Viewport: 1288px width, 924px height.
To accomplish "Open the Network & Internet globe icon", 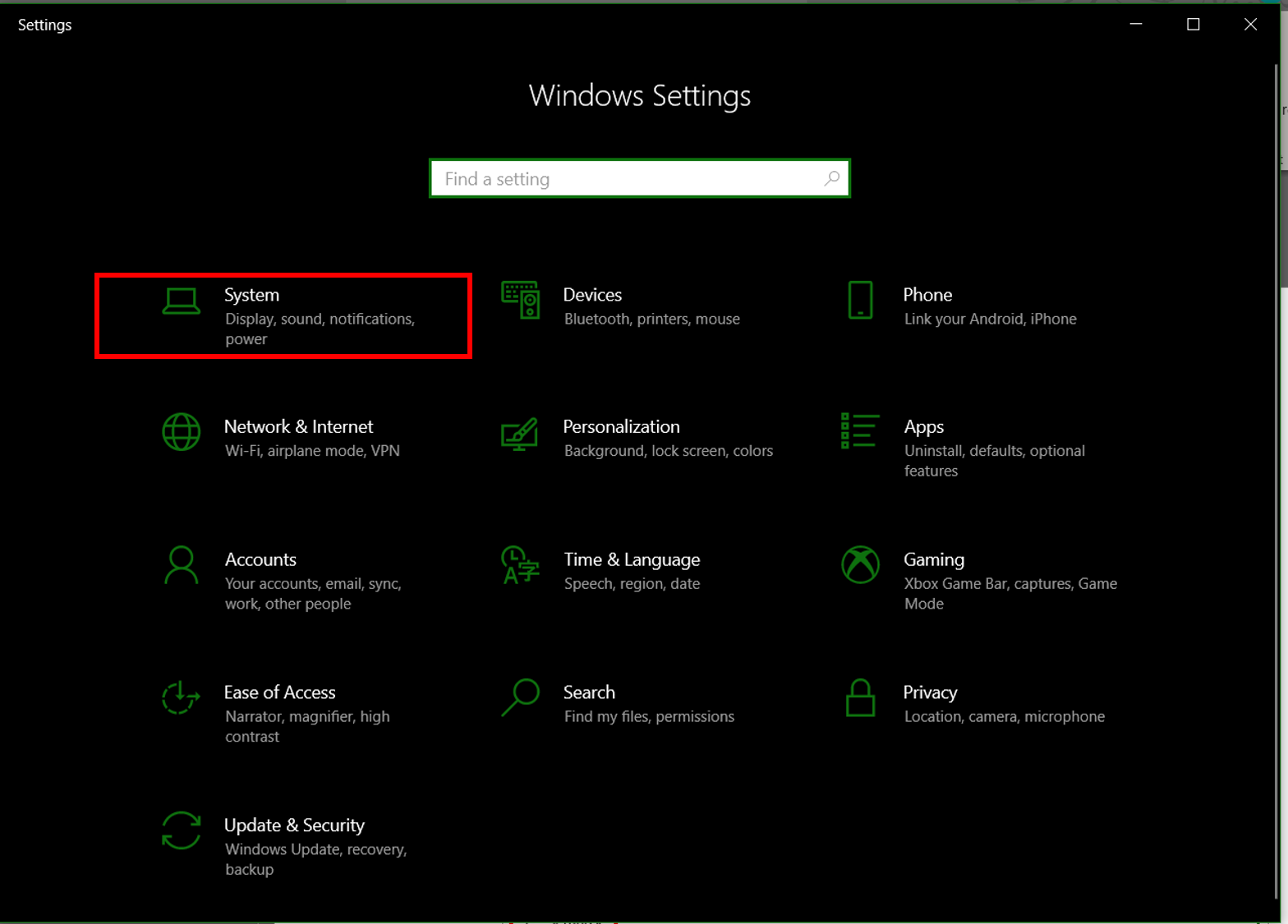I will (181, 432).
